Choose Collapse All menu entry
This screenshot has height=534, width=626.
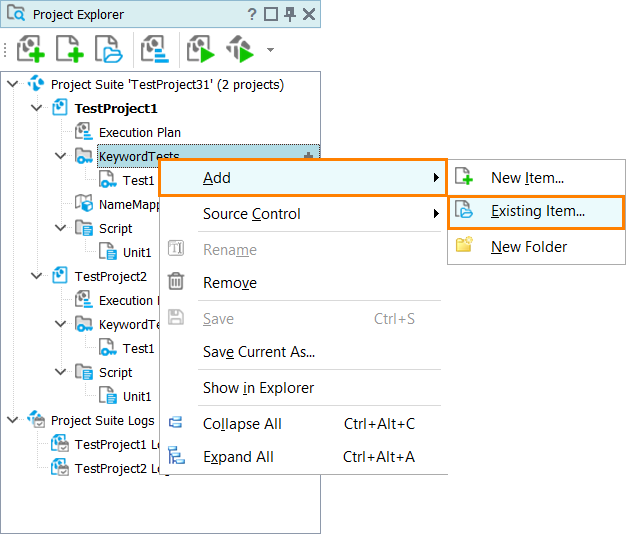(302, 424)
